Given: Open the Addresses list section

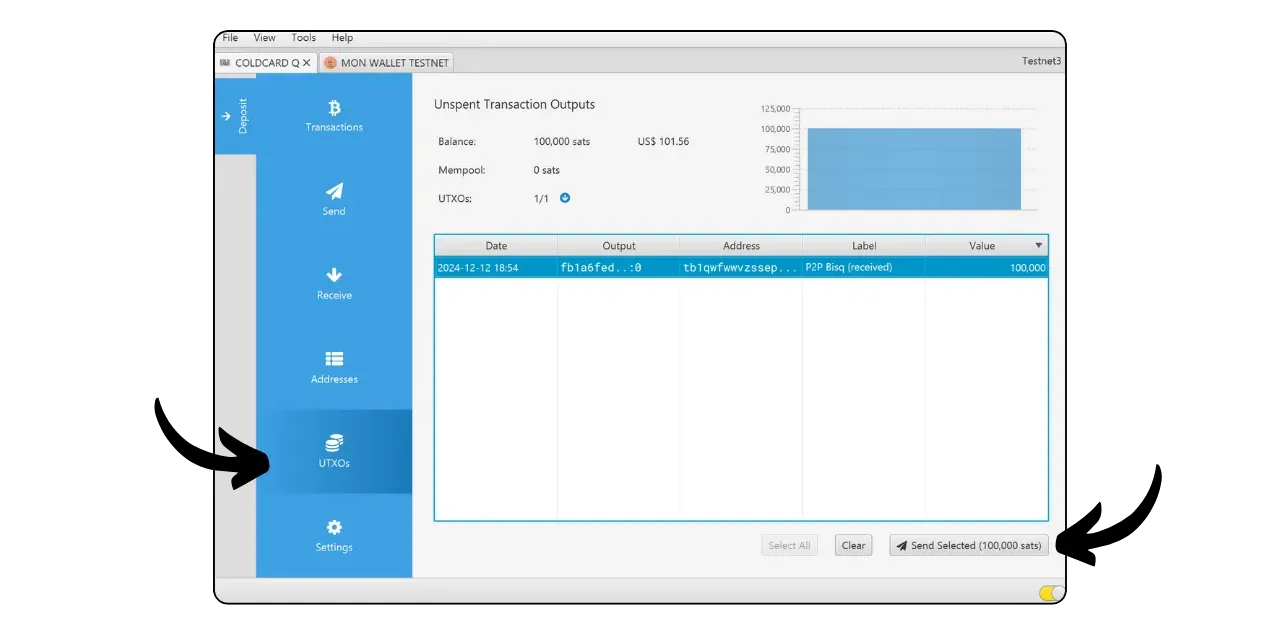Looking at the screenshot, I should click(334, 367).
